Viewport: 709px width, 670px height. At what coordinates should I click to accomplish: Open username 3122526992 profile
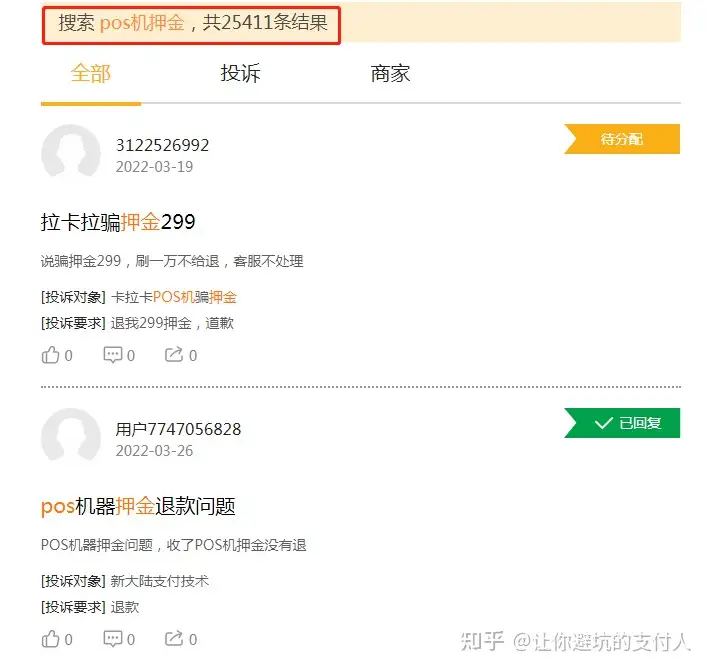click(x=162, y=145)
